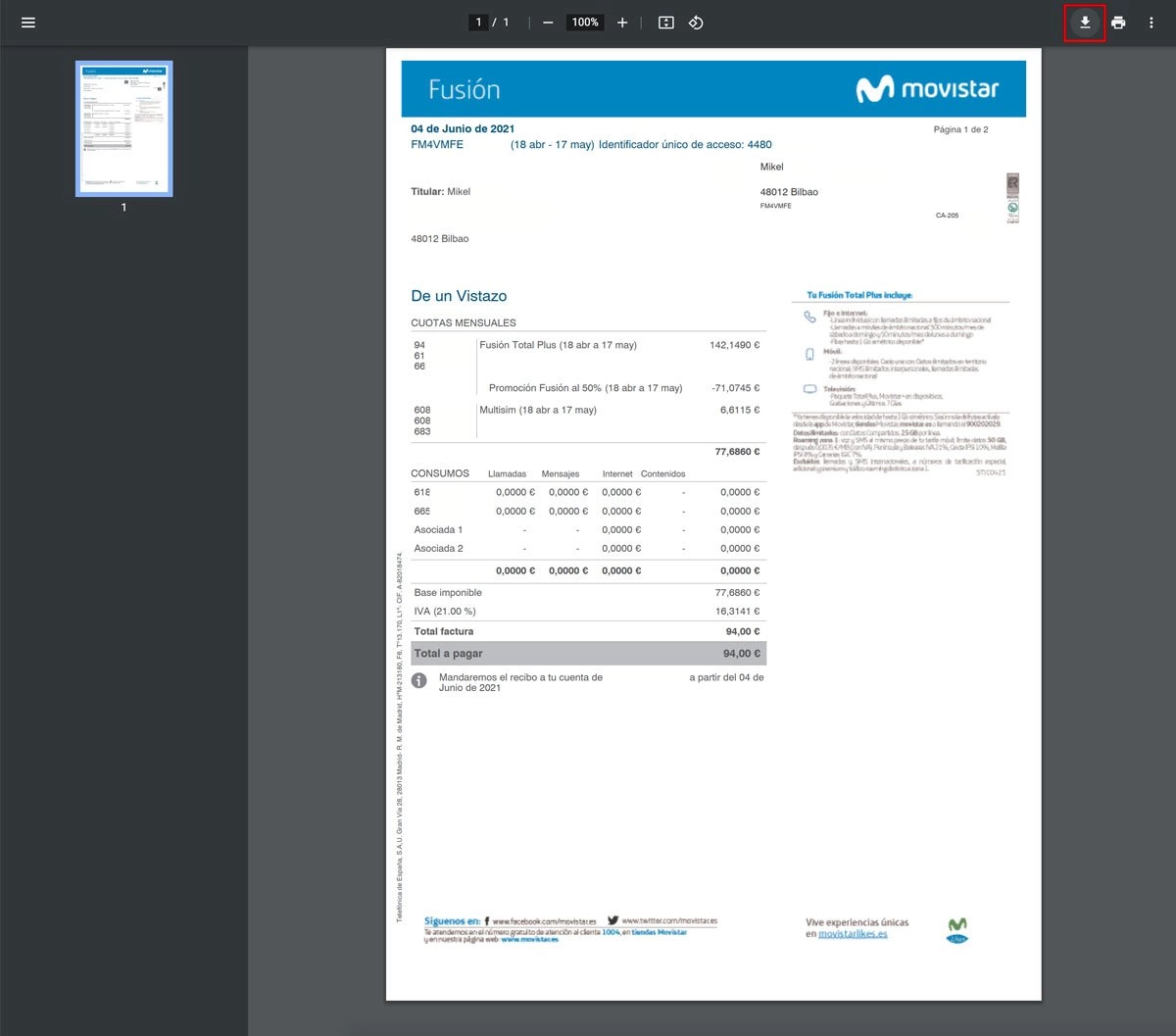Screen dimensions: 1176x1036
Task: Select the page 1 thumbnail
Action: (124, 128)
